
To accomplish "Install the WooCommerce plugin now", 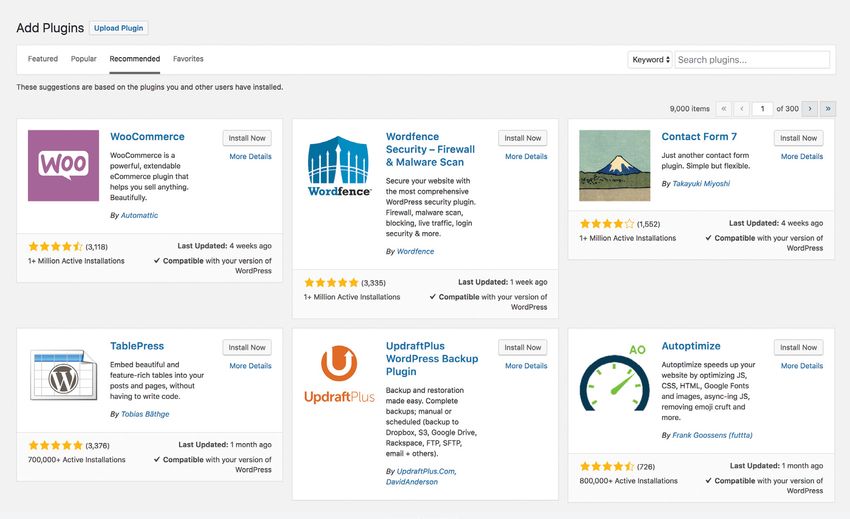I will pyautogui.click(x=247, y=138).
